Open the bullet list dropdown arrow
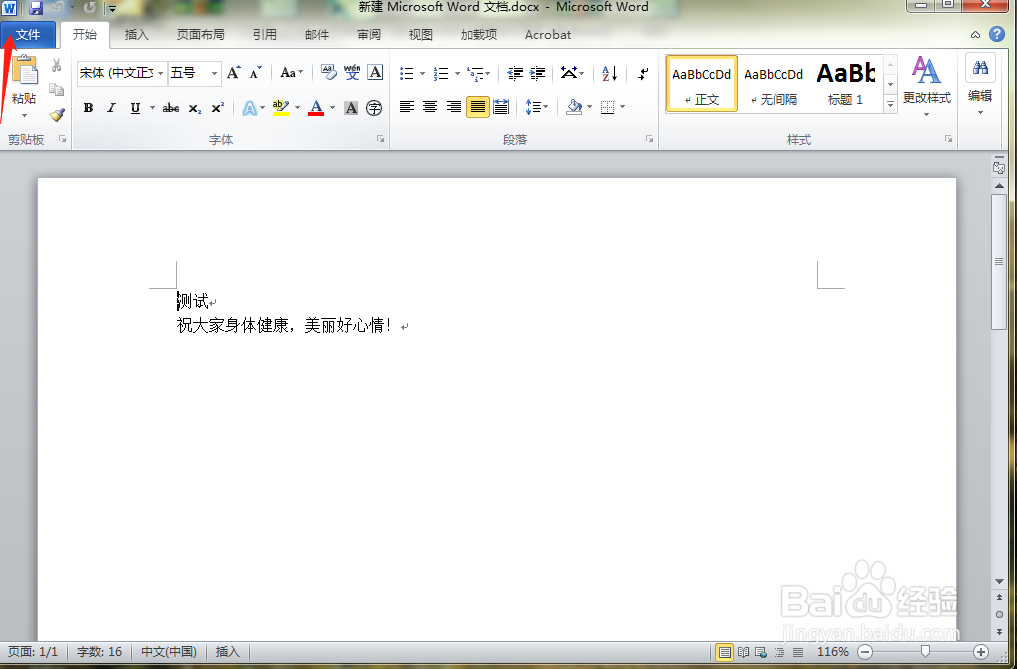This screenshot has width=1017, height=669. 422,74
